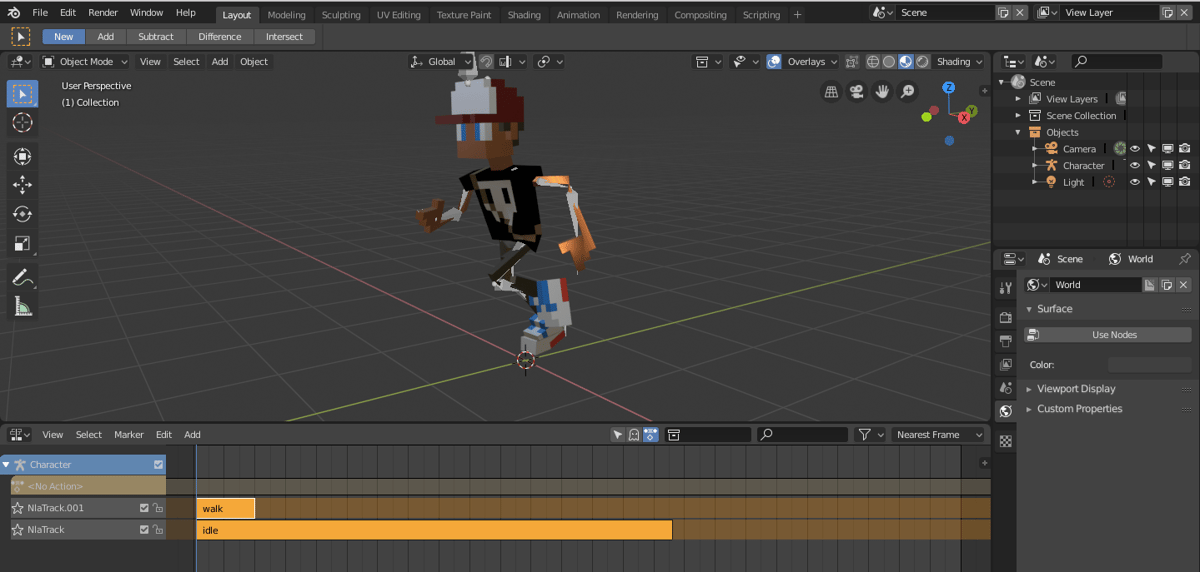Unlink the World datablock
The width and height of the screenshot is (1200, 572).
[1184, 285]
